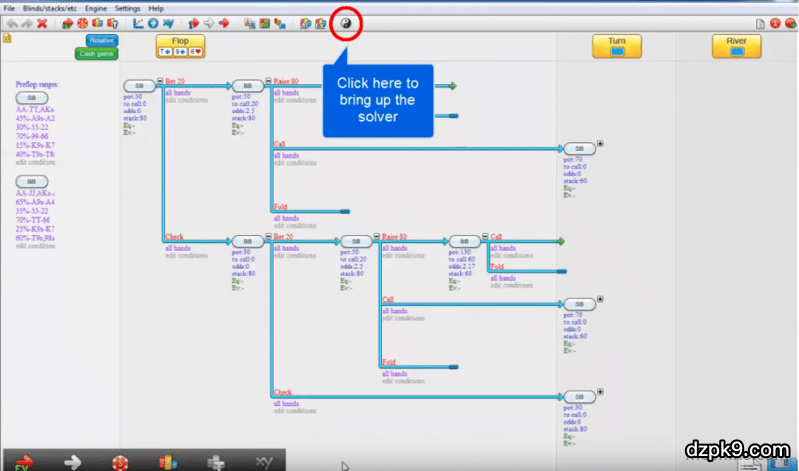799x471 pixels.
Task: Collapse the Bet 20 branch of first SB node
Action: 160,81
